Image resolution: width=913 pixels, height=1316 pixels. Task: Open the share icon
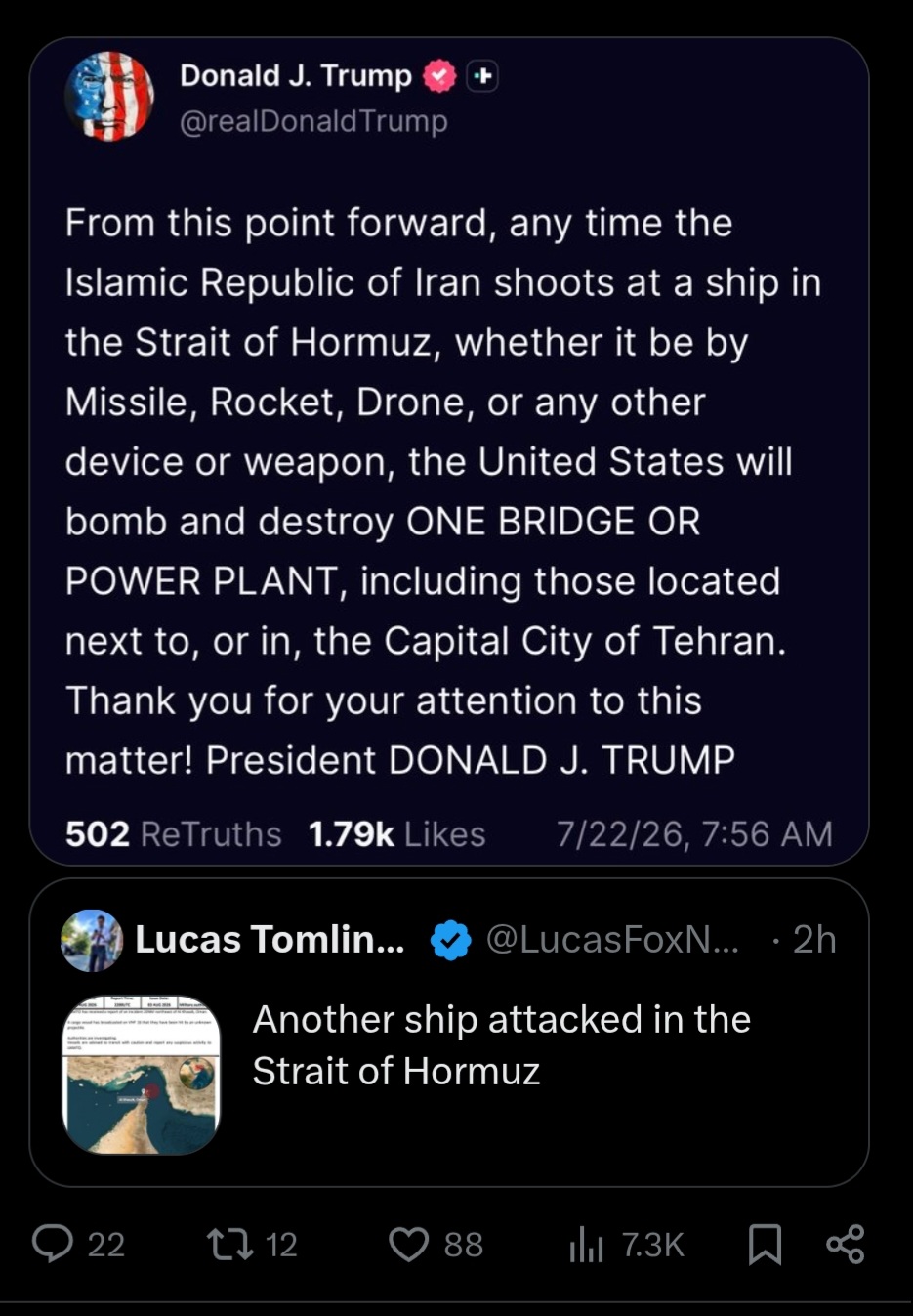click(846, 1244)
